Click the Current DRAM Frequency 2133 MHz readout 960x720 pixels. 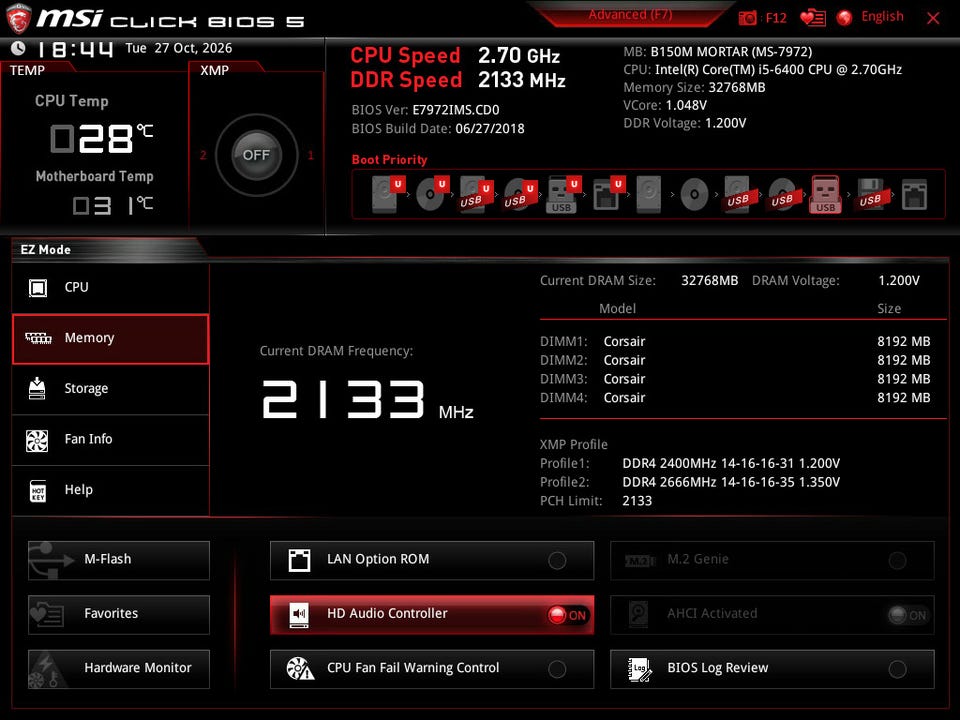367,400
